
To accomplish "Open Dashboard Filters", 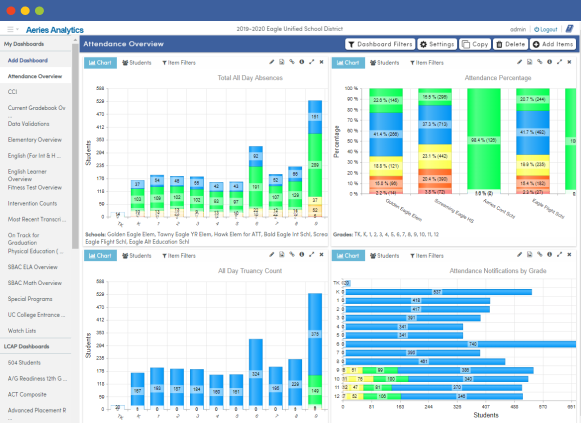I will click(381, 44).
